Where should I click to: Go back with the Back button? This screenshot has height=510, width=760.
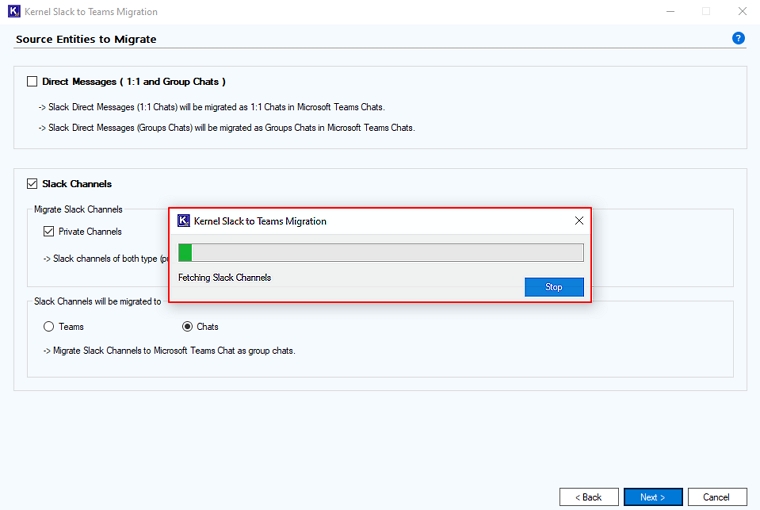coord(588,497)
